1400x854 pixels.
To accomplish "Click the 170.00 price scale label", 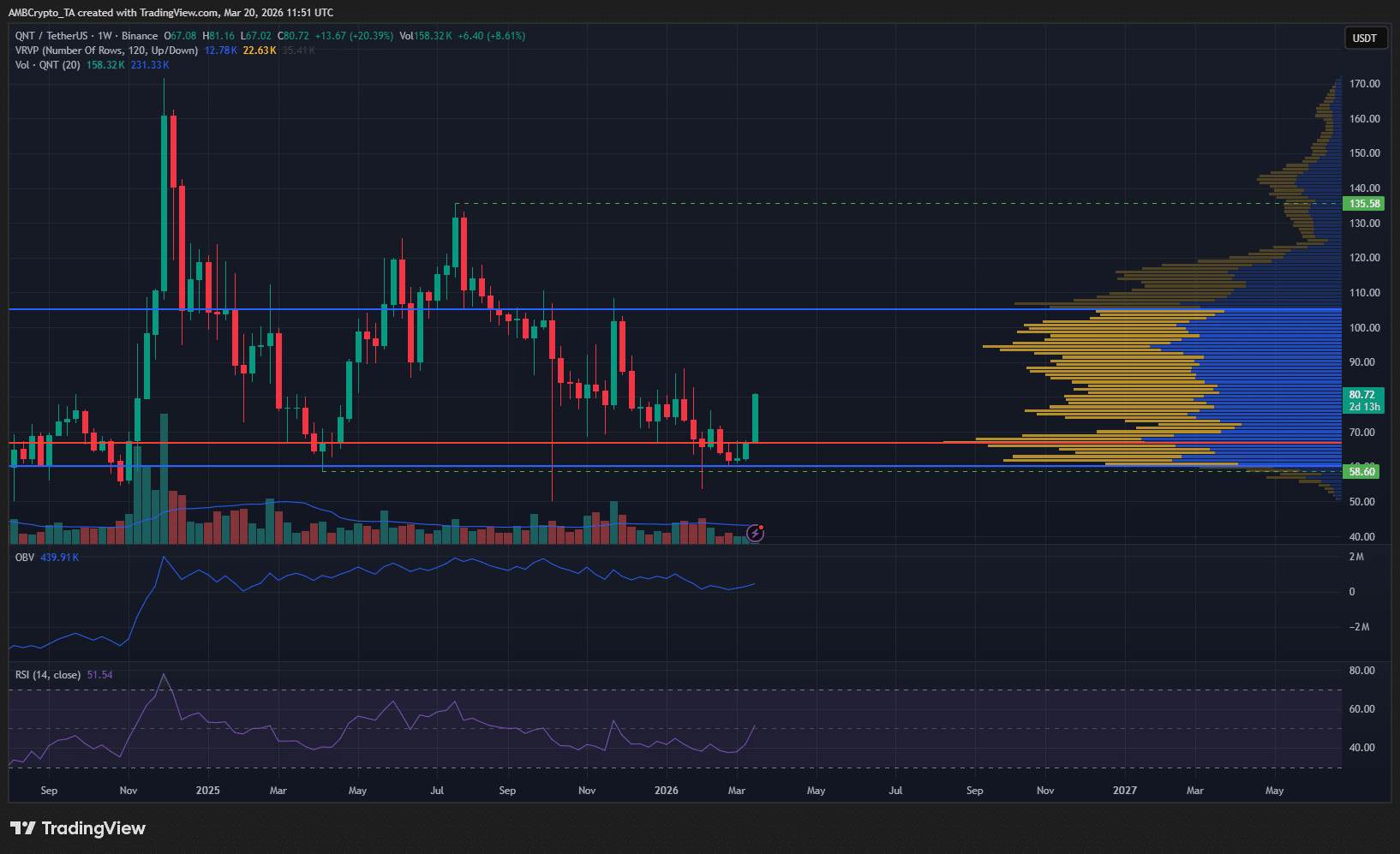I will (1364, 84).
